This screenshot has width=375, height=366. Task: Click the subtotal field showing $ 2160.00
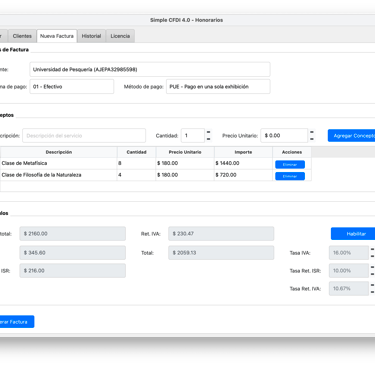click(x=73, y=234)
